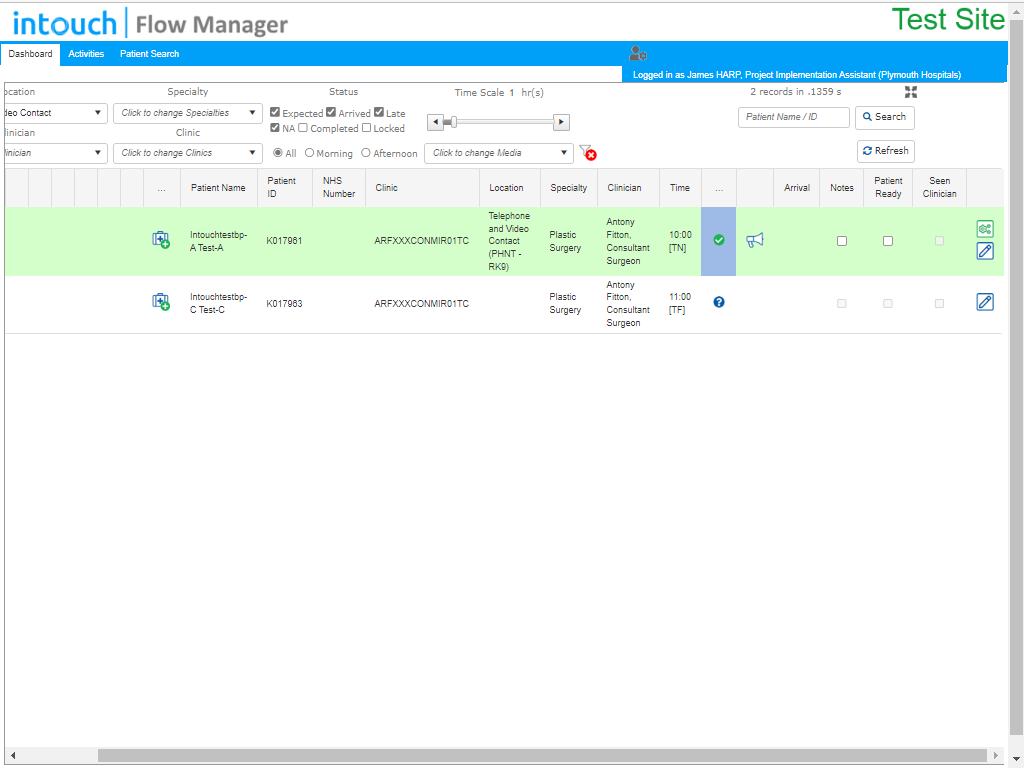Viewport: 1024px width, 768px height.
Task: Open green settings icon for Test-A row
Action: tap(985, 229)
